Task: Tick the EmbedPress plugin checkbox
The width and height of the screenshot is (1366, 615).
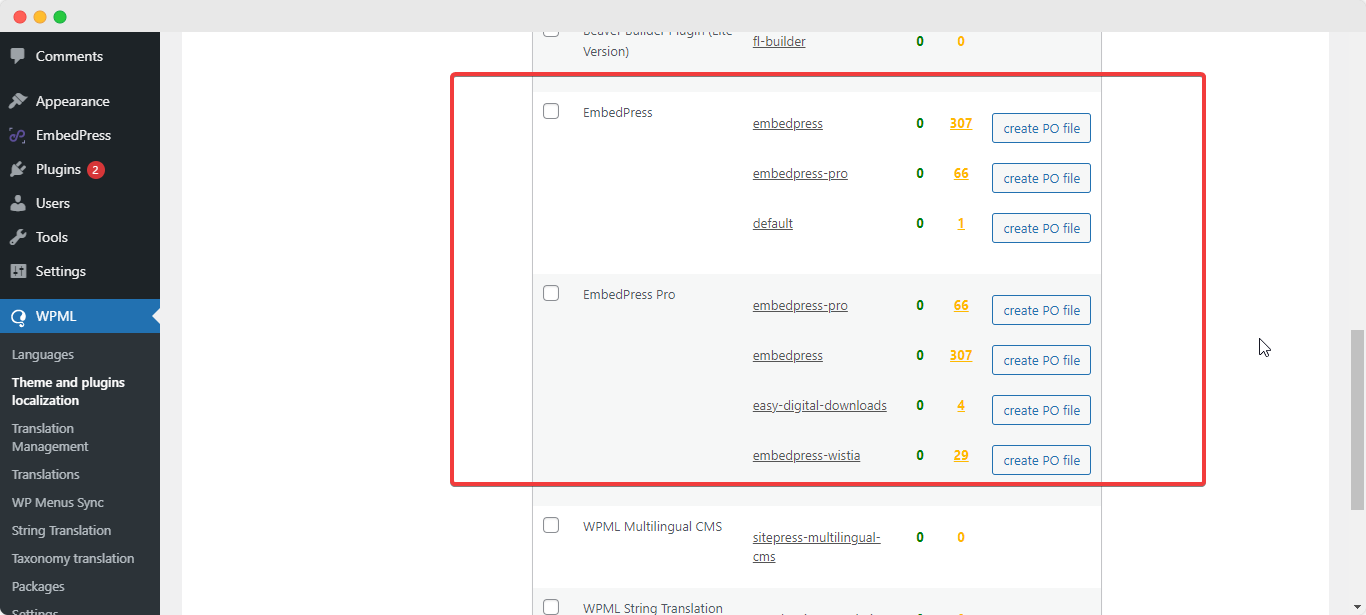Action: [551, 111]
